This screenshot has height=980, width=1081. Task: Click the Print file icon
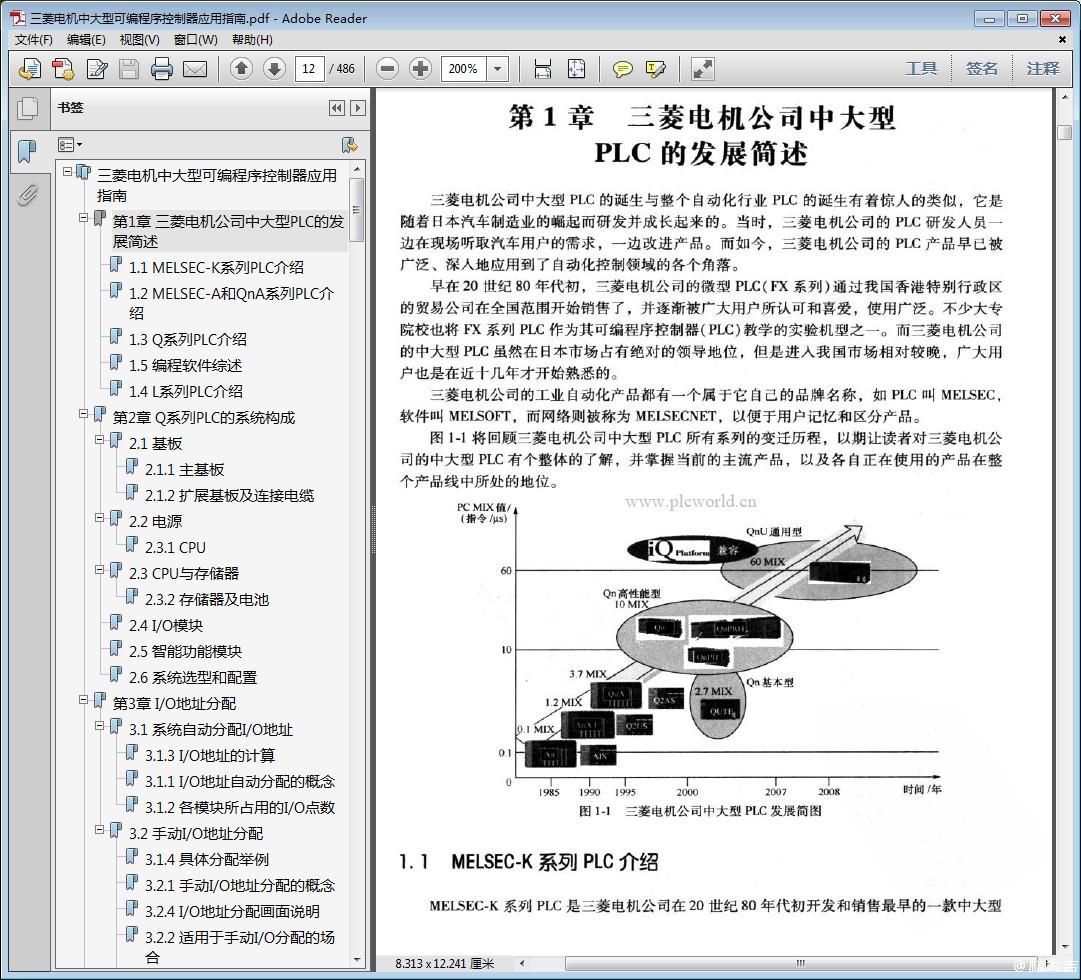pos(162,69)
